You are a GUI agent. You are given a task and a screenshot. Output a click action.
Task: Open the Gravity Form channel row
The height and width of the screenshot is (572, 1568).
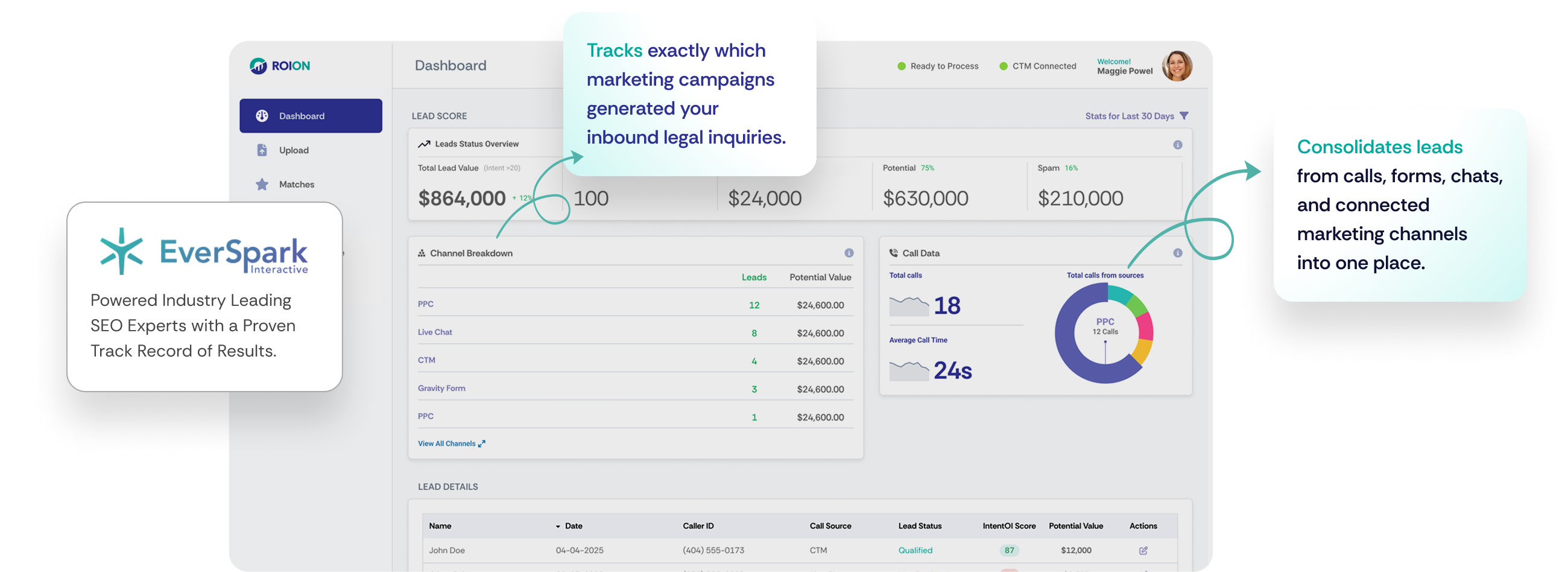[x=635, y=389]
